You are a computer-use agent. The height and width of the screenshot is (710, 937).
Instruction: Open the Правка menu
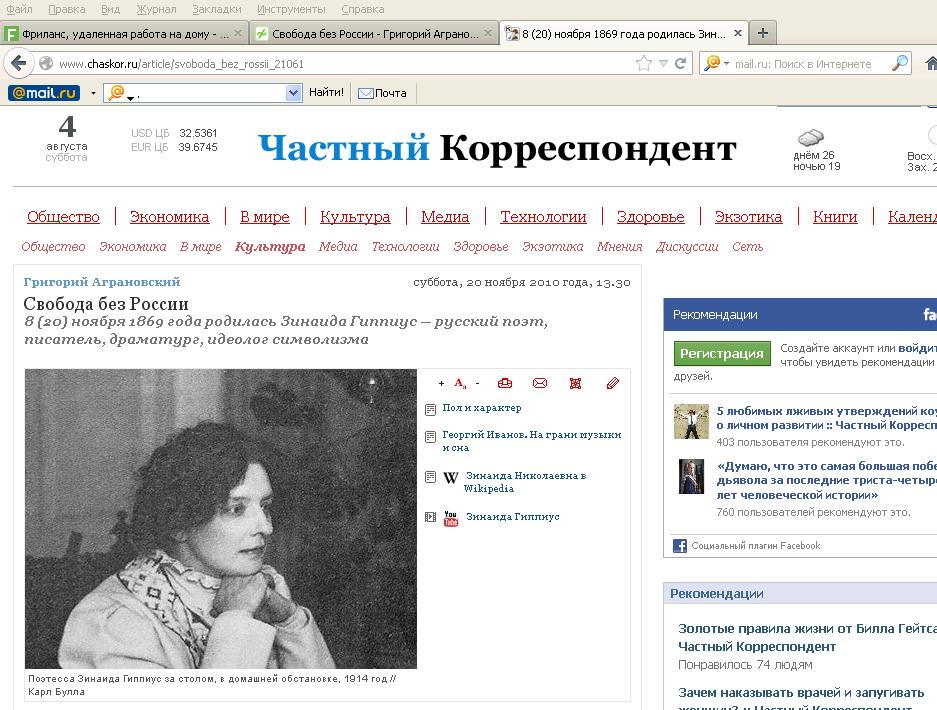click(x=66, y=10)
